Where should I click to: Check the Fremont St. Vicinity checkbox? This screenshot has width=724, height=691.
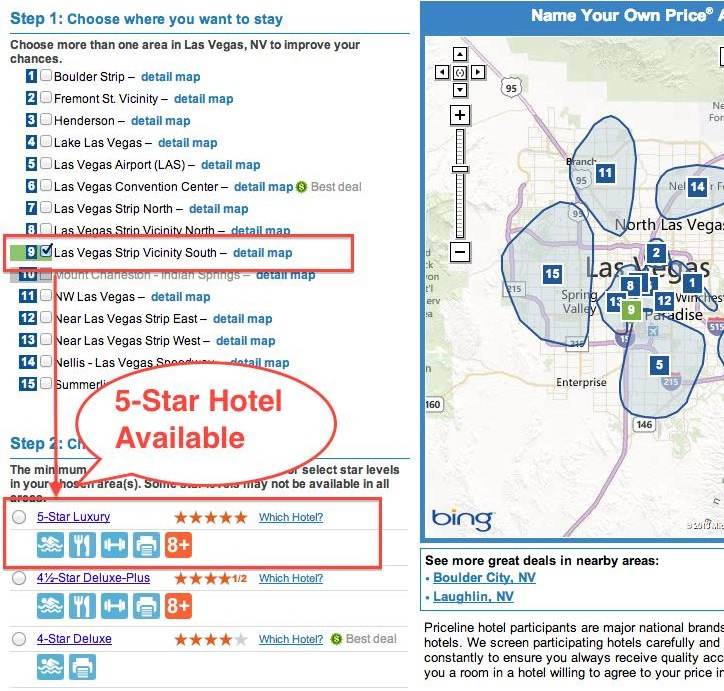[x=46, y=97]
